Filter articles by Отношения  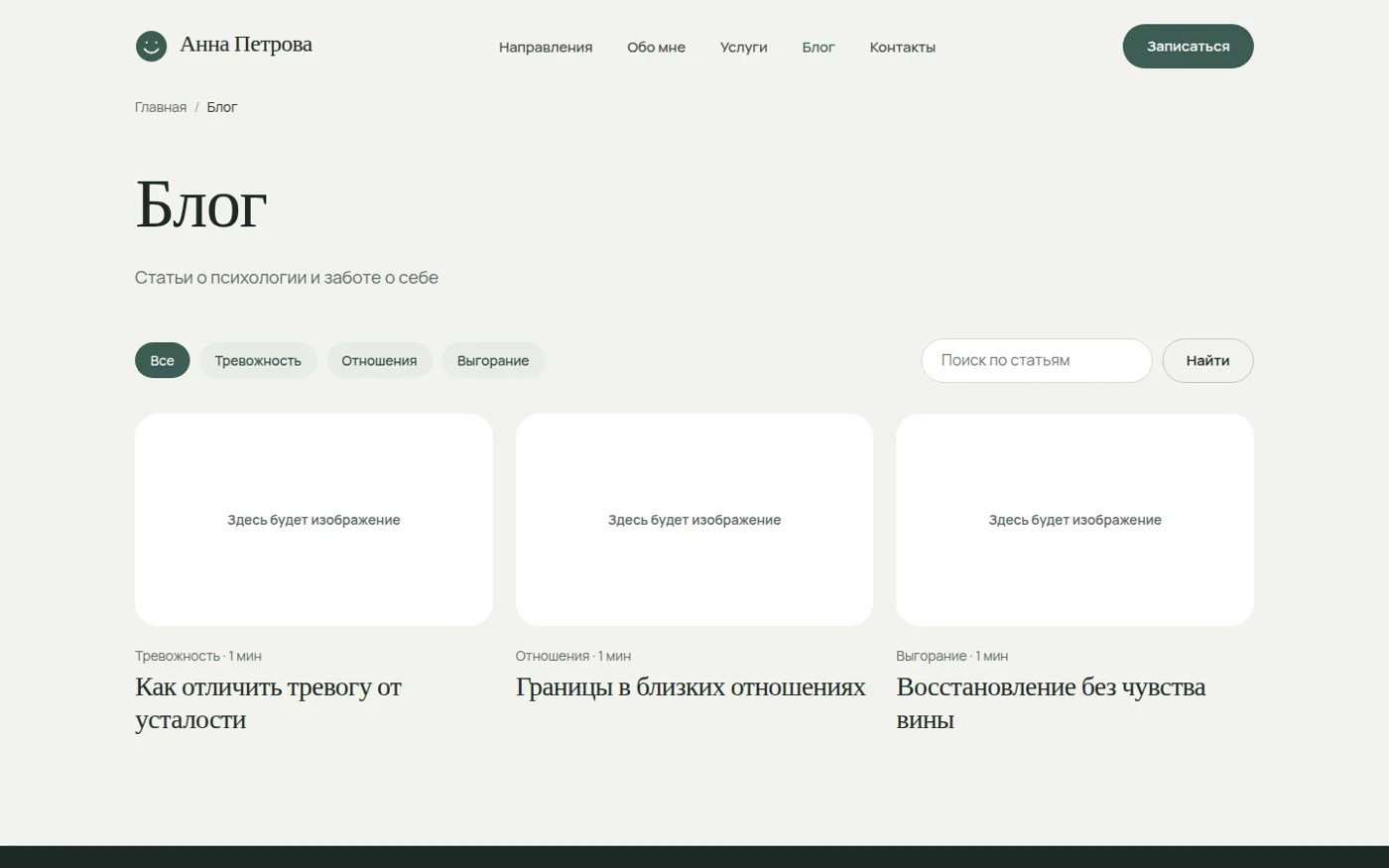pyautogui.click(x=379, y=361)
